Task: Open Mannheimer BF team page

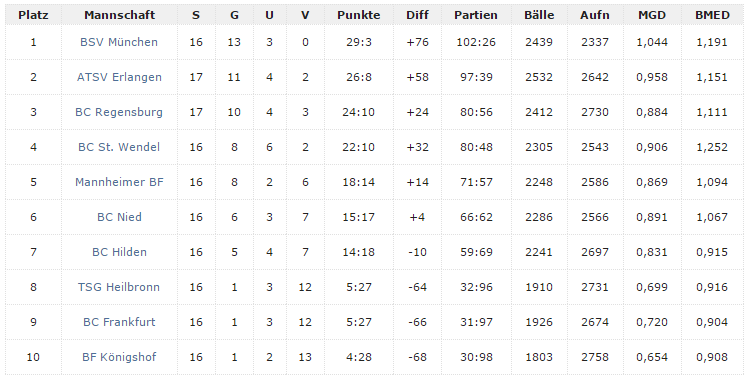Action: coord(119,182)
